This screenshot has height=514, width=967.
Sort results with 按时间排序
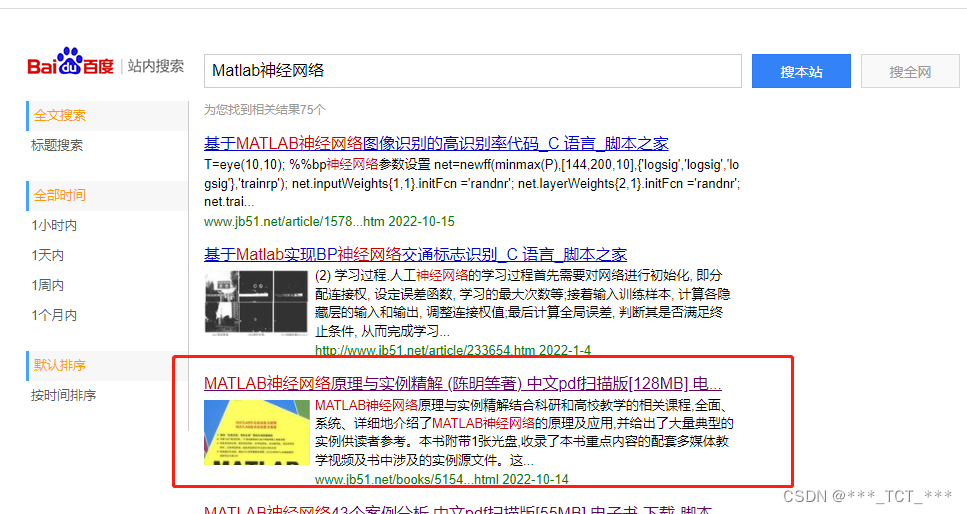coord(64,395)
